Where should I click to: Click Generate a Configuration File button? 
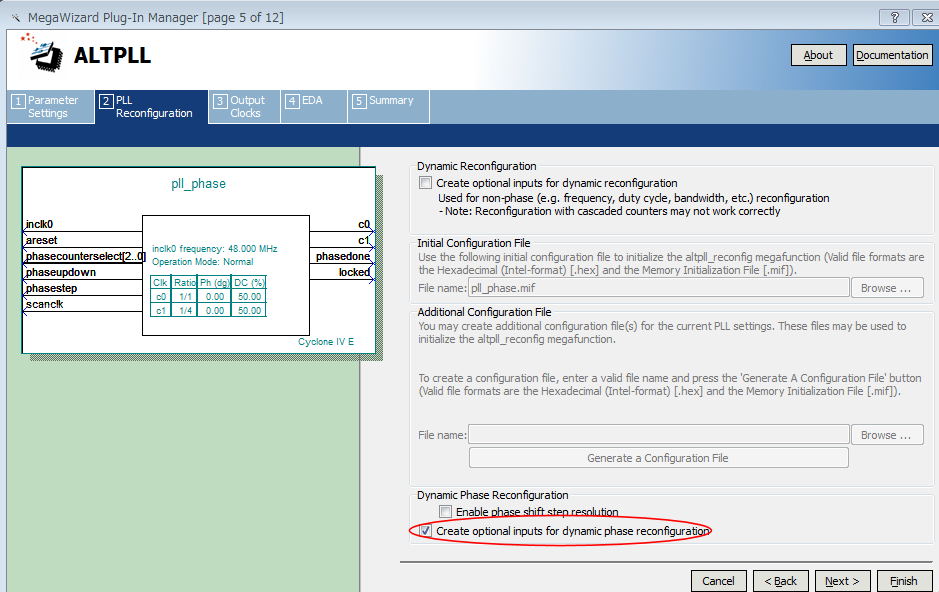(658, 458)
